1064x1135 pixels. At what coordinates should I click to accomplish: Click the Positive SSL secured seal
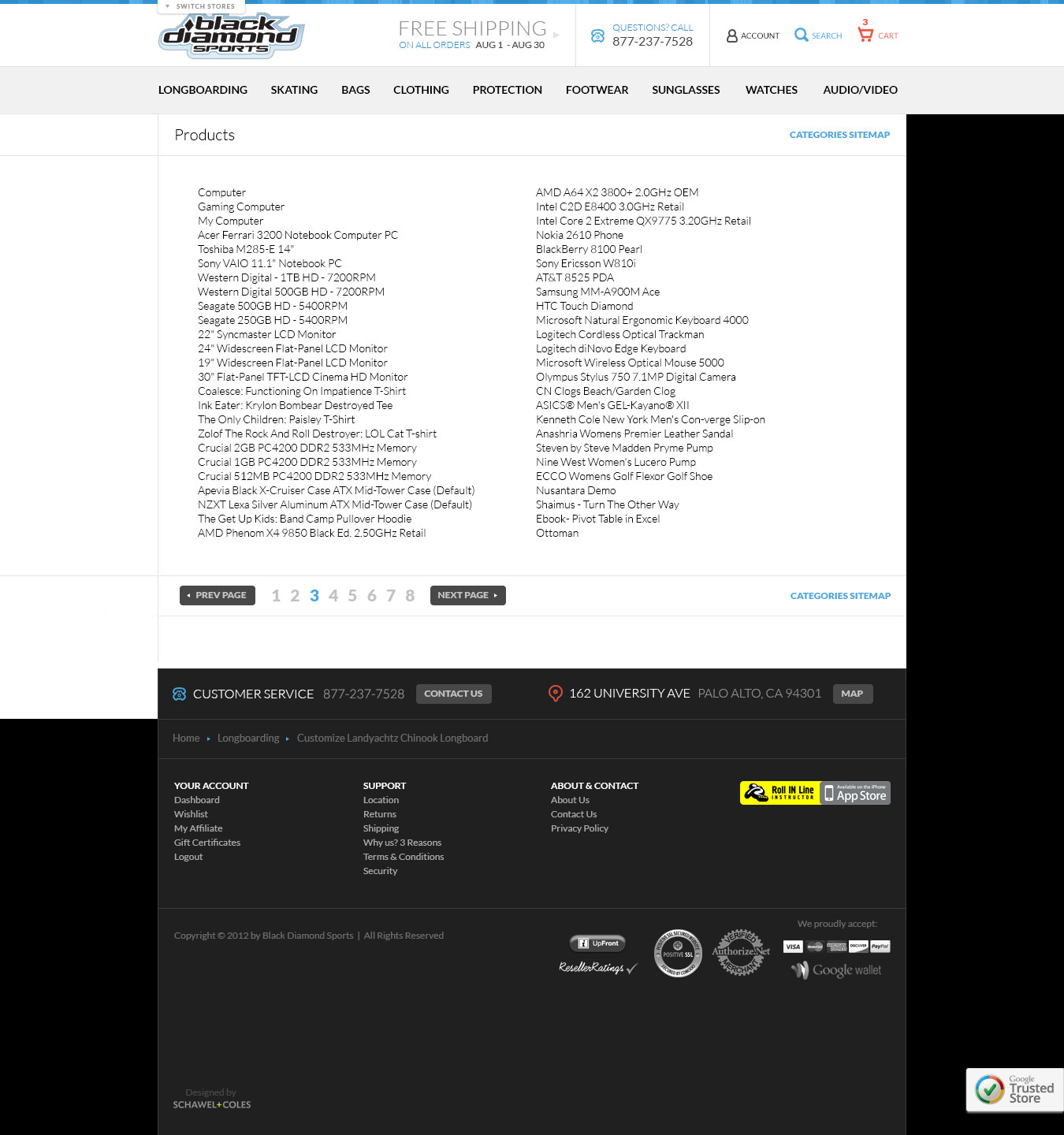pos(678,953)
